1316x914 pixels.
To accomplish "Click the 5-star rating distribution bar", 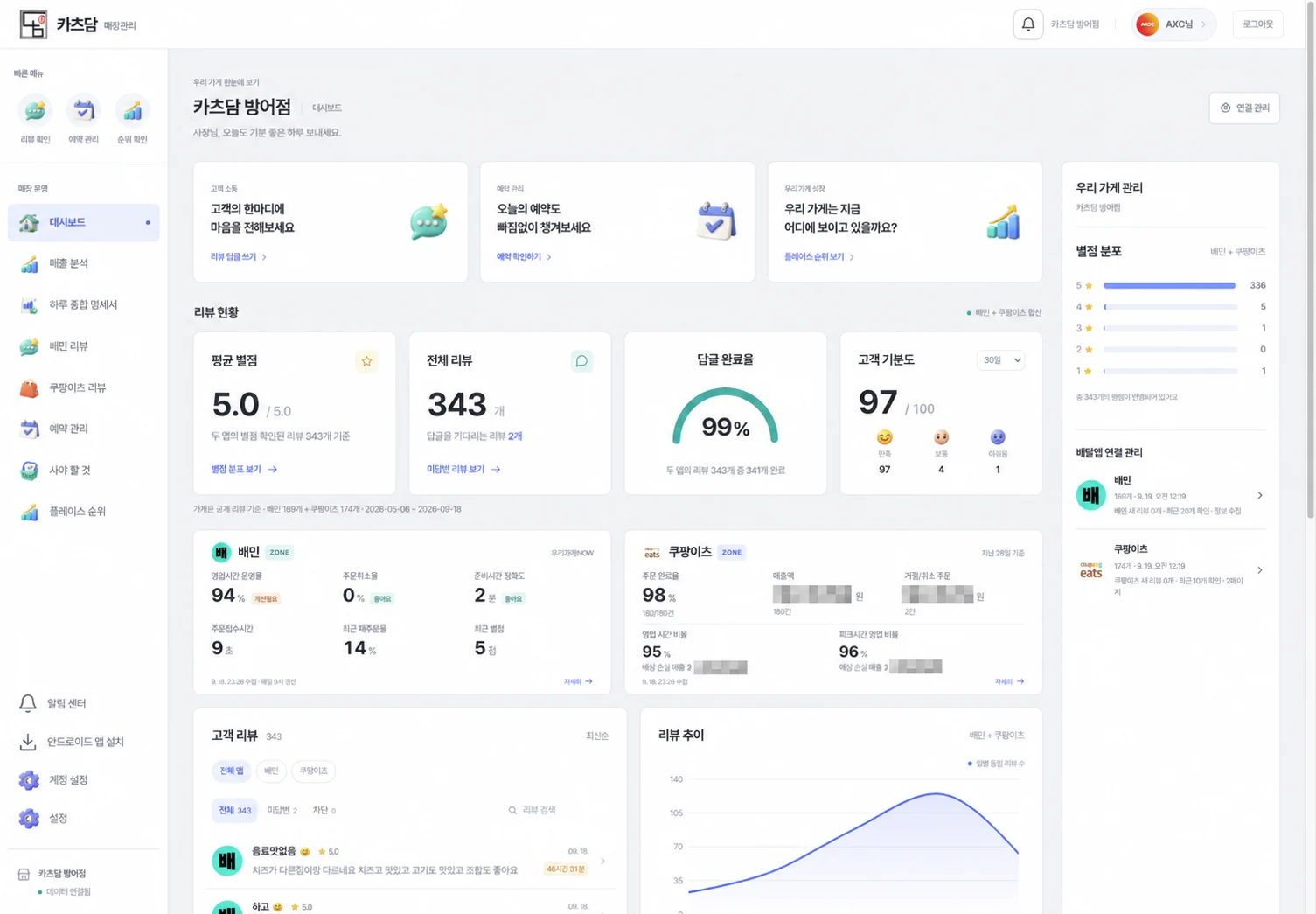I will (1170, 285).
